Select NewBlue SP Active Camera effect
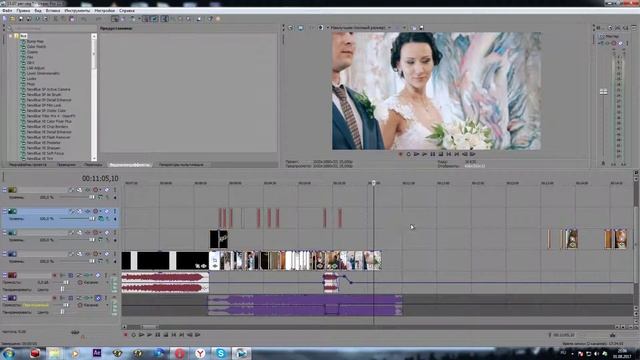The height and width of the screenshot is (360, 640). [48, 89]
